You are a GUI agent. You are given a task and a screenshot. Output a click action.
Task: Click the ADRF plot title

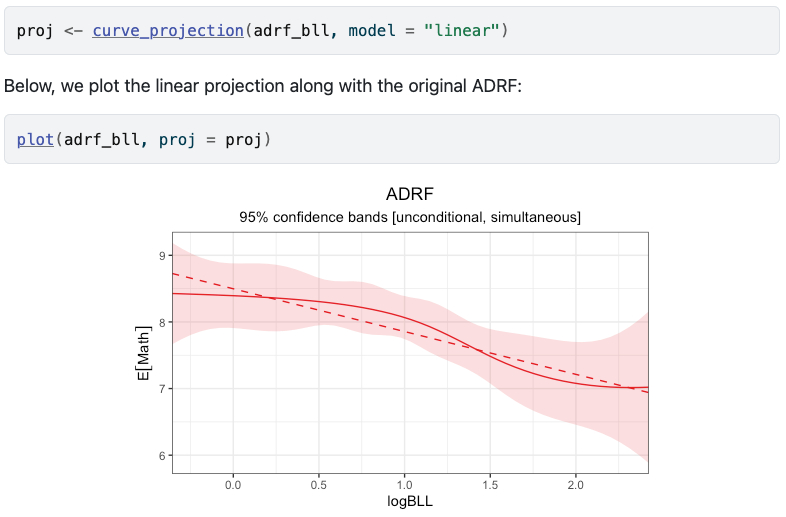click(x=410, y=194)
